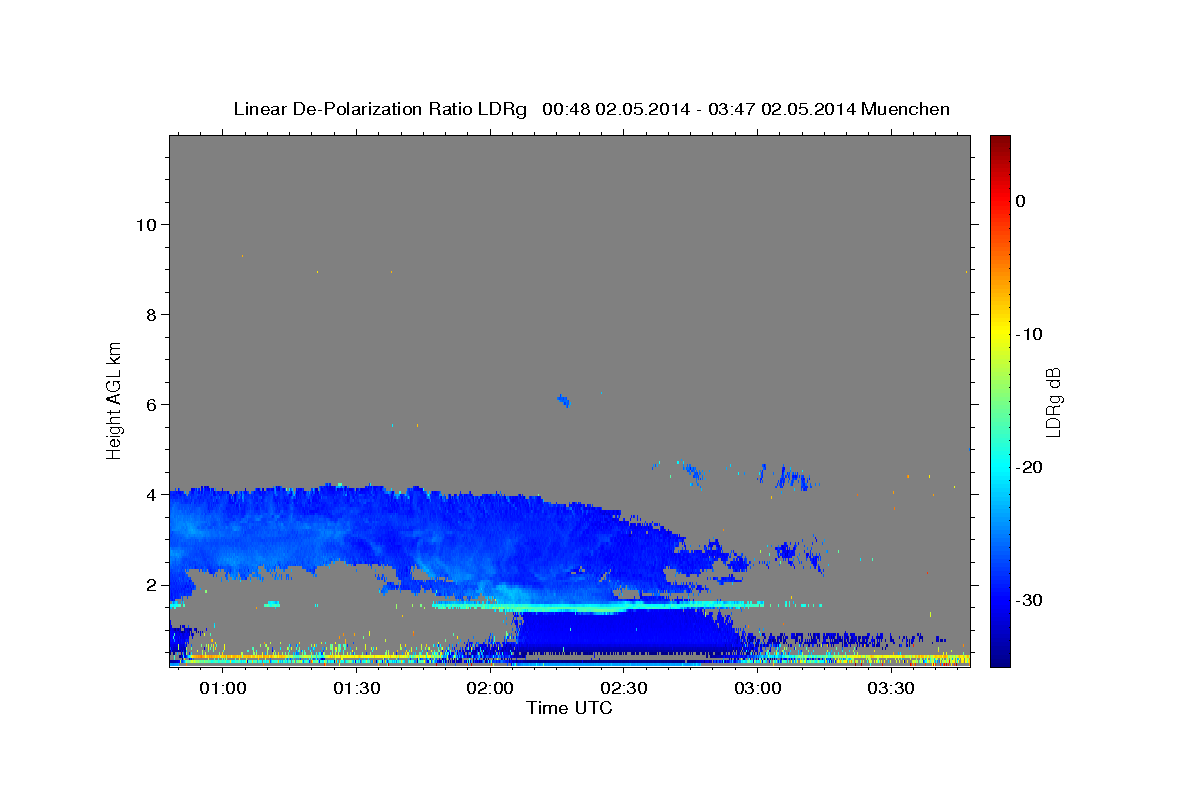Click the 'Time UTC' axis title
Viewport: 1200px width, 800px height.
pos(569,708)
